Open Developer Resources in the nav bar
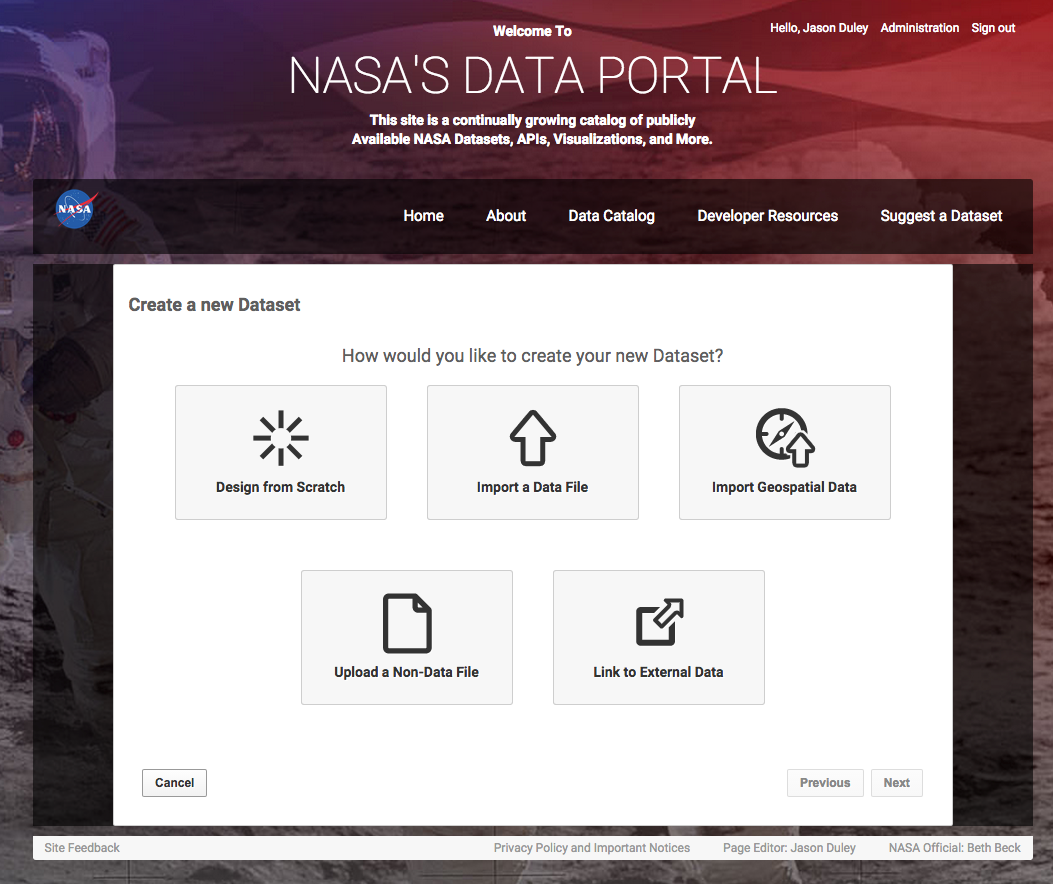 768,216
